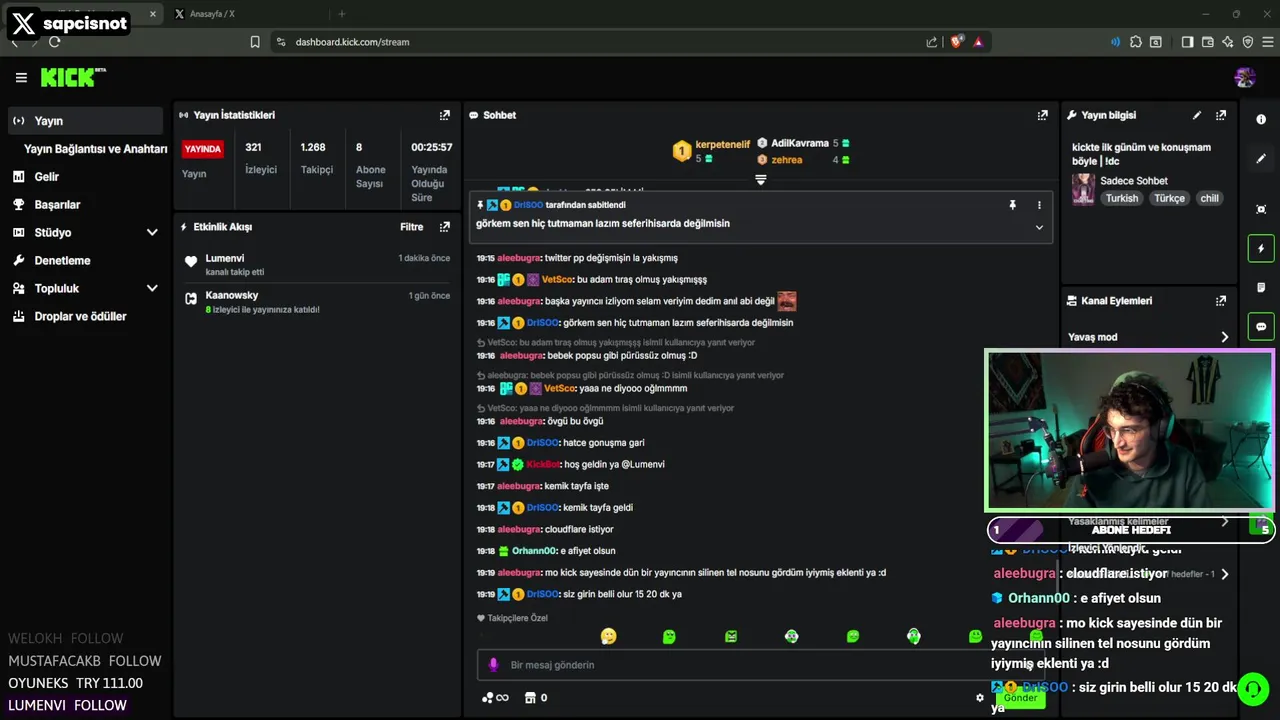1280x720 pixels.
Task: Open the shop icon below chat input
Action: (x=531, y=698)
